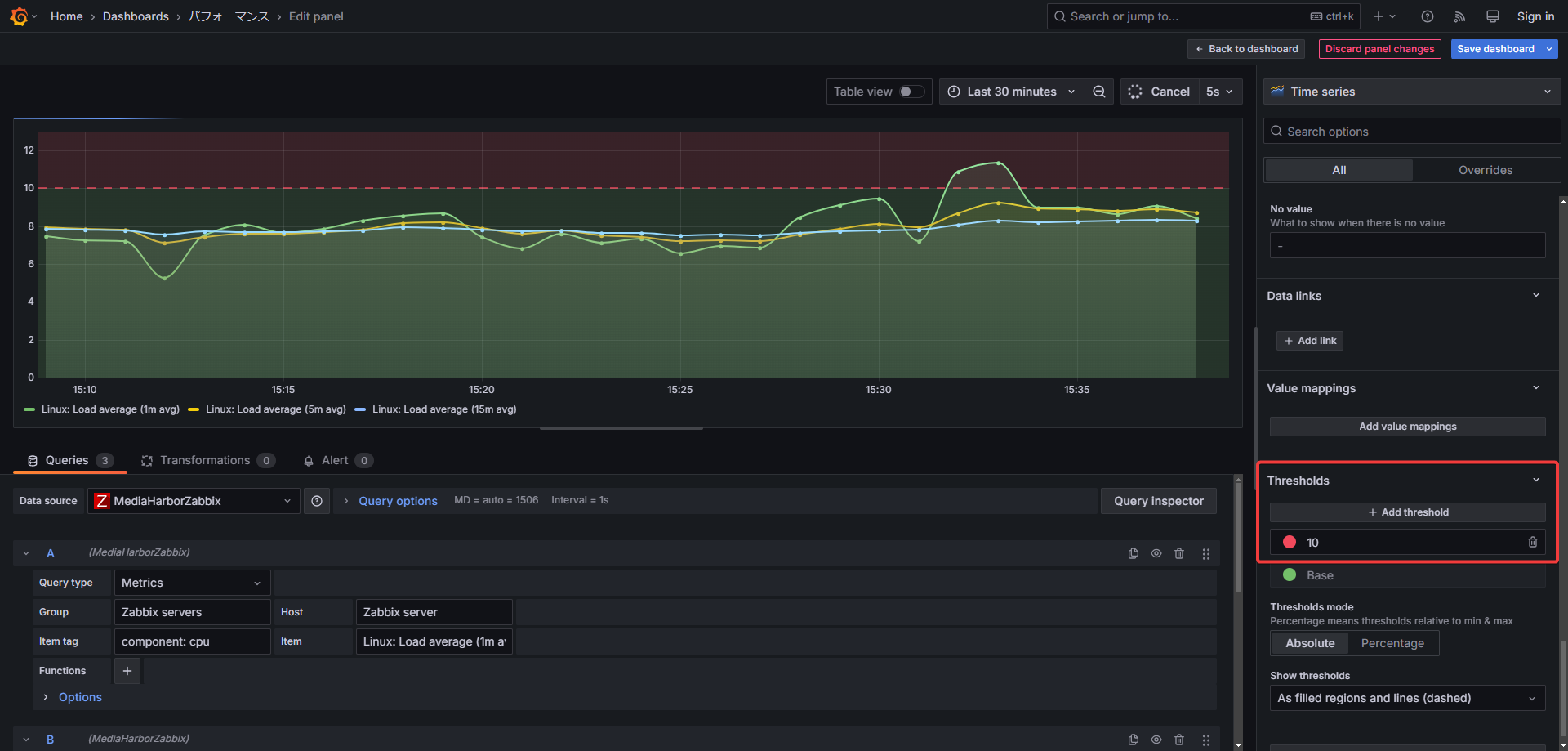The image size is (1568, 751).
Task: Open the plus new-item menu in top bar
Action: tap(1384, 16)
